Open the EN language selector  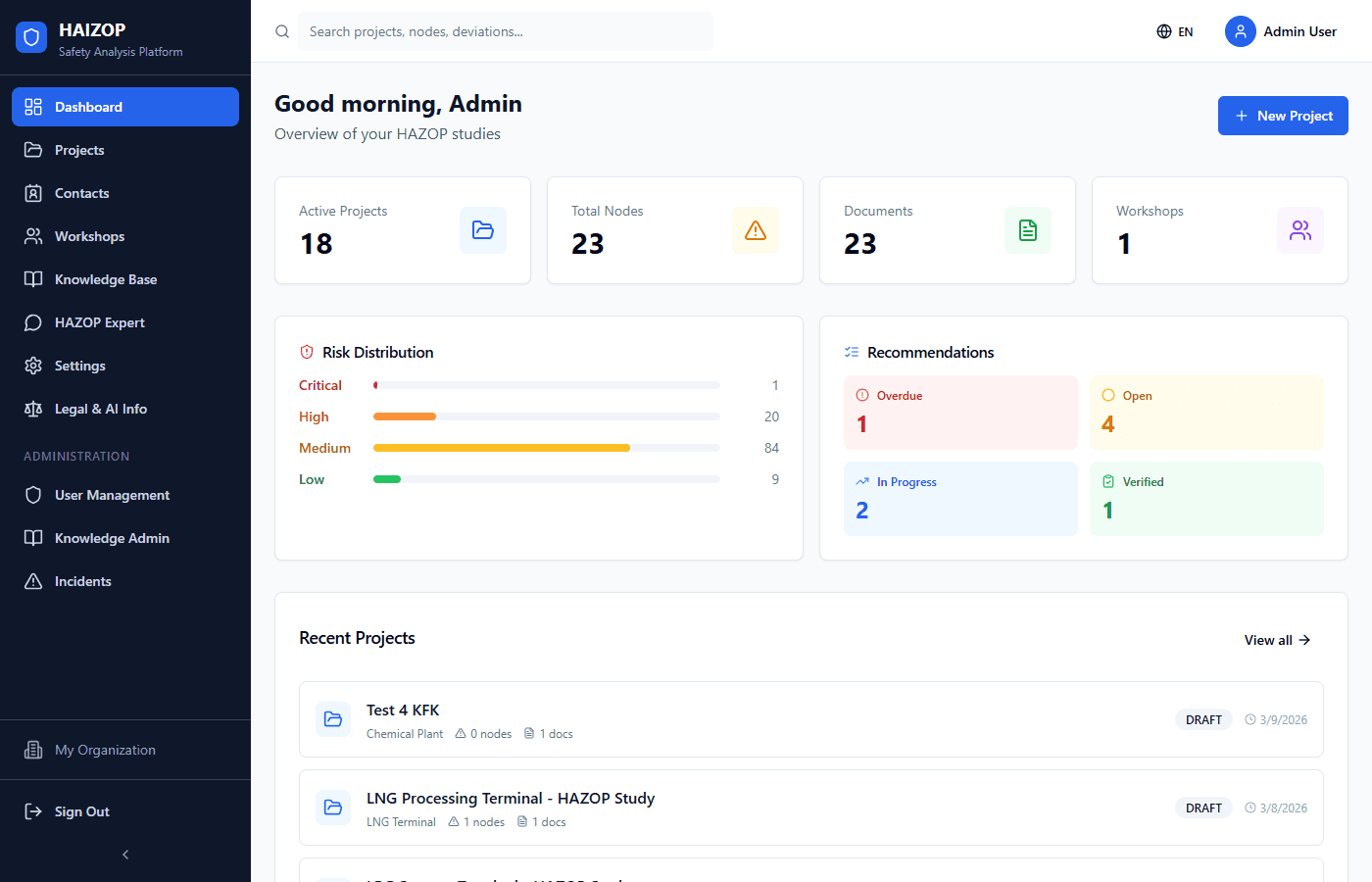(1174, 31)
